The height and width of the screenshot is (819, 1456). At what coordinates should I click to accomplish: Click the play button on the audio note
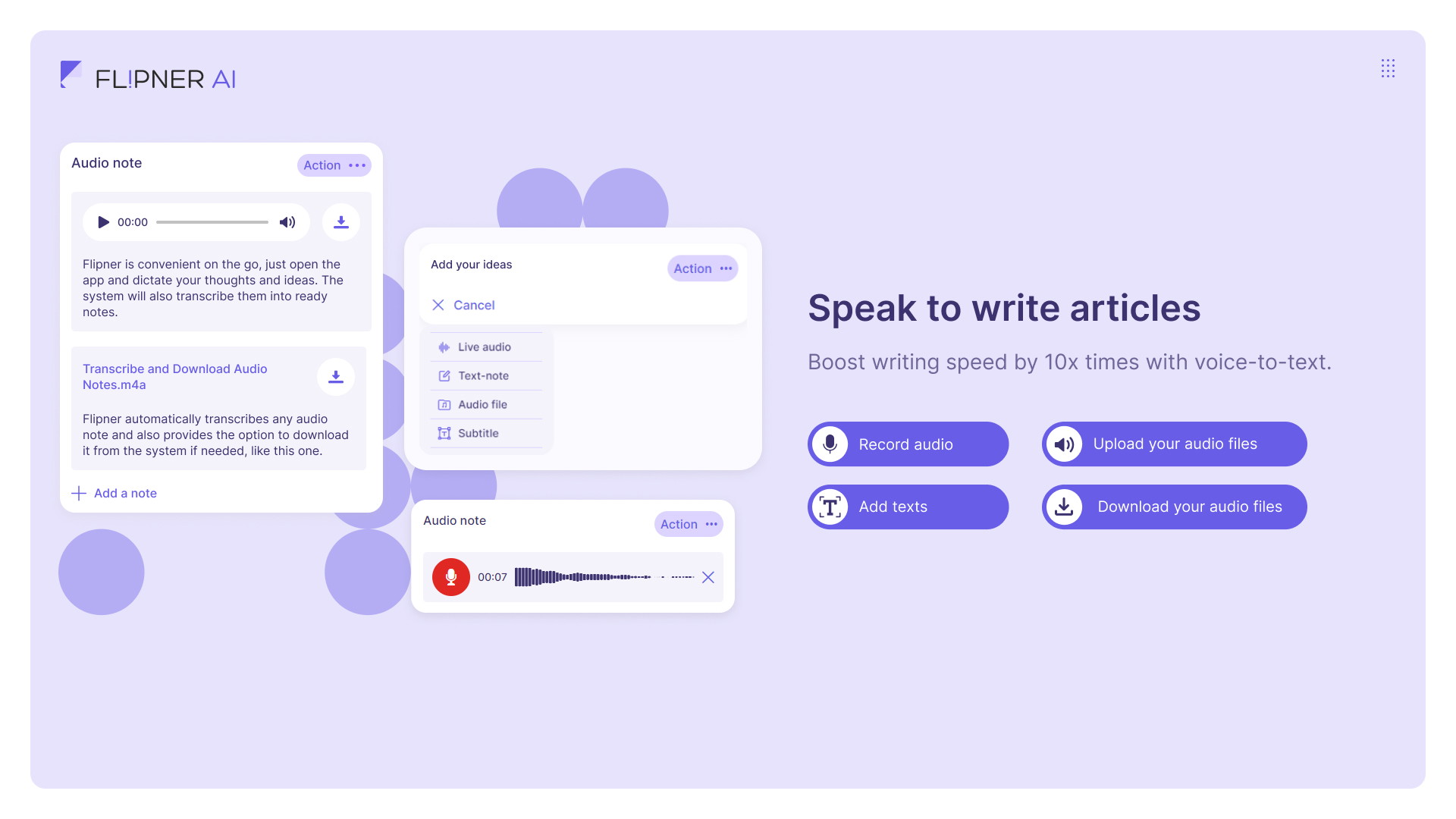click(x=102, y=221)
